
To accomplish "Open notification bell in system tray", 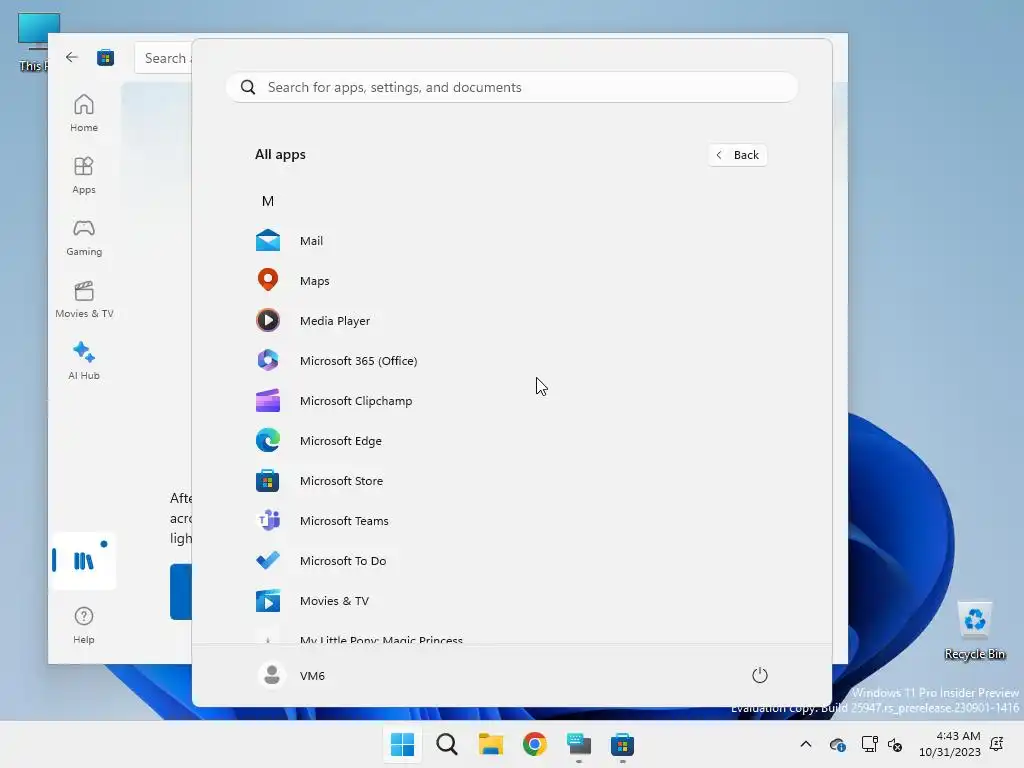I will [997, 744].
